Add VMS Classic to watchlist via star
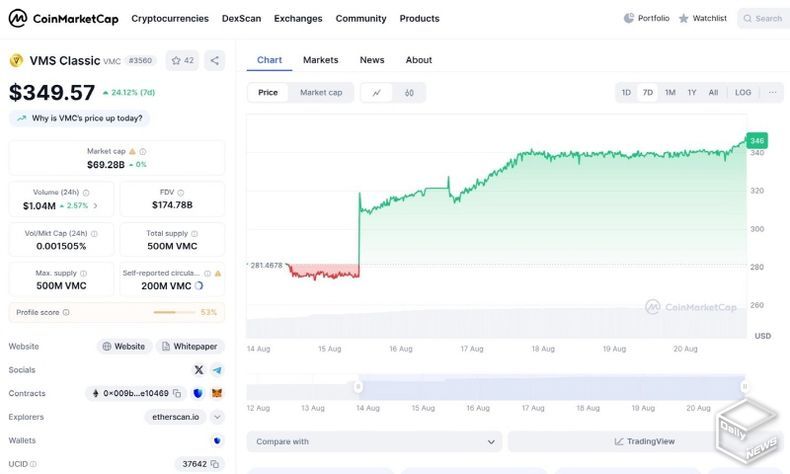790x474 pixels. (182, 60)
